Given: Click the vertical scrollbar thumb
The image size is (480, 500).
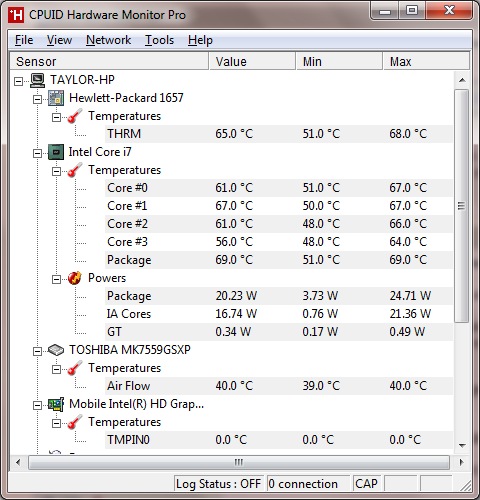Looking at the screenshot, I should pyautogui.click(x=462, y=206).
